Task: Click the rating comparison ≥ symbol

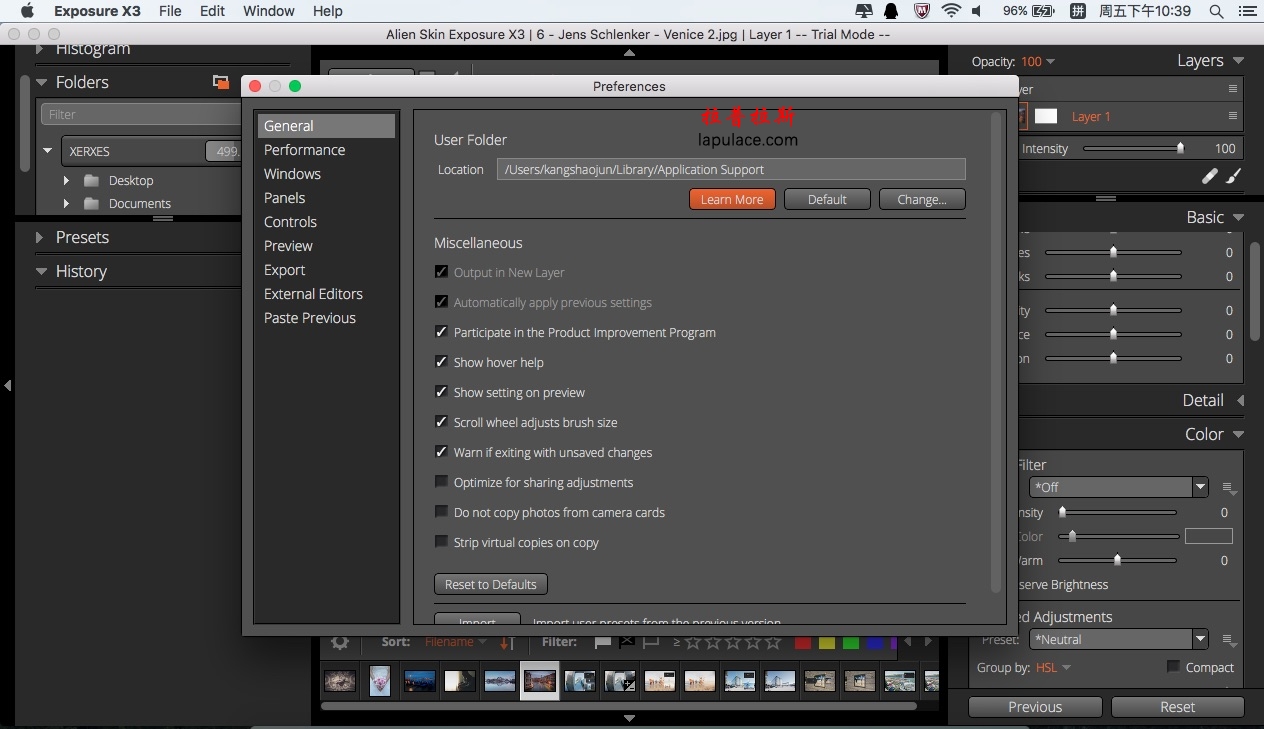Action: point(676,642)
